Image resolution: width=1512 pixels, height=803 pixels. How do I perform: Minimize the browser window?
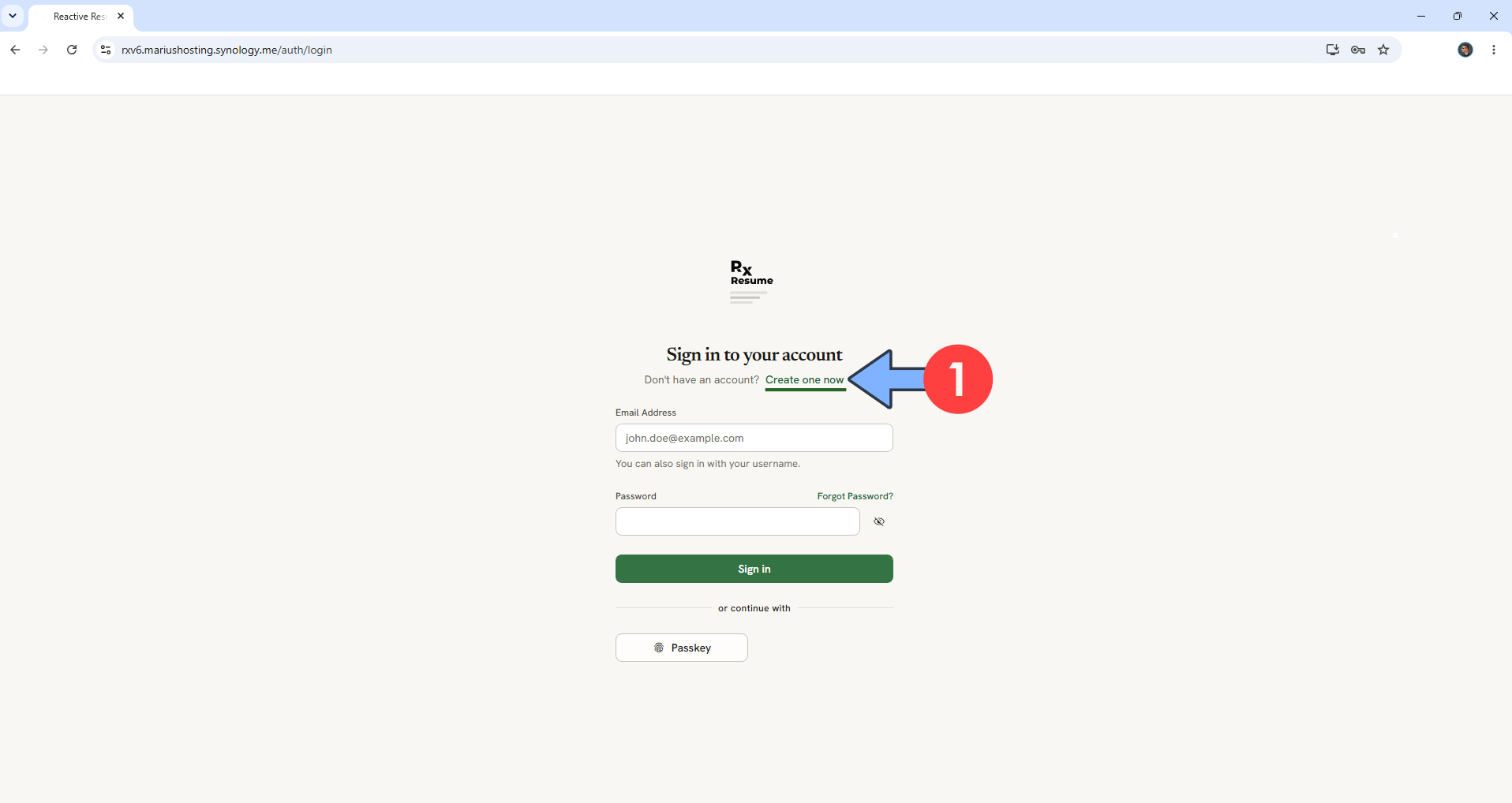pos(1421,16)
